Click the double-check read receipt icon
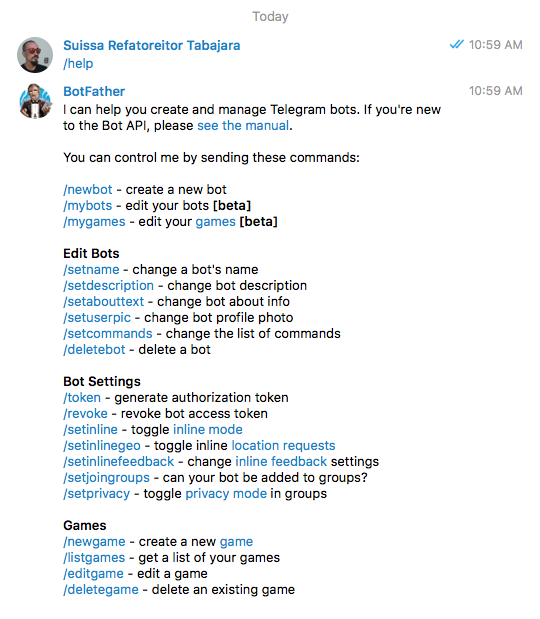 (x=456, y=44)
